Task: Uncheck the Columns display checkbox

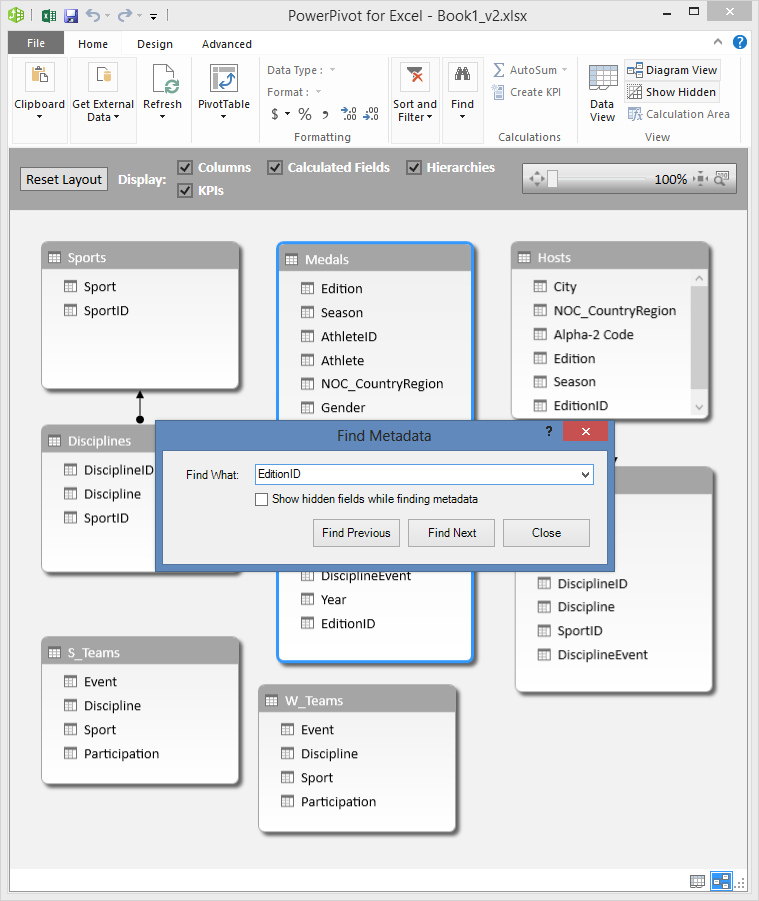Action: click(184, 167)
